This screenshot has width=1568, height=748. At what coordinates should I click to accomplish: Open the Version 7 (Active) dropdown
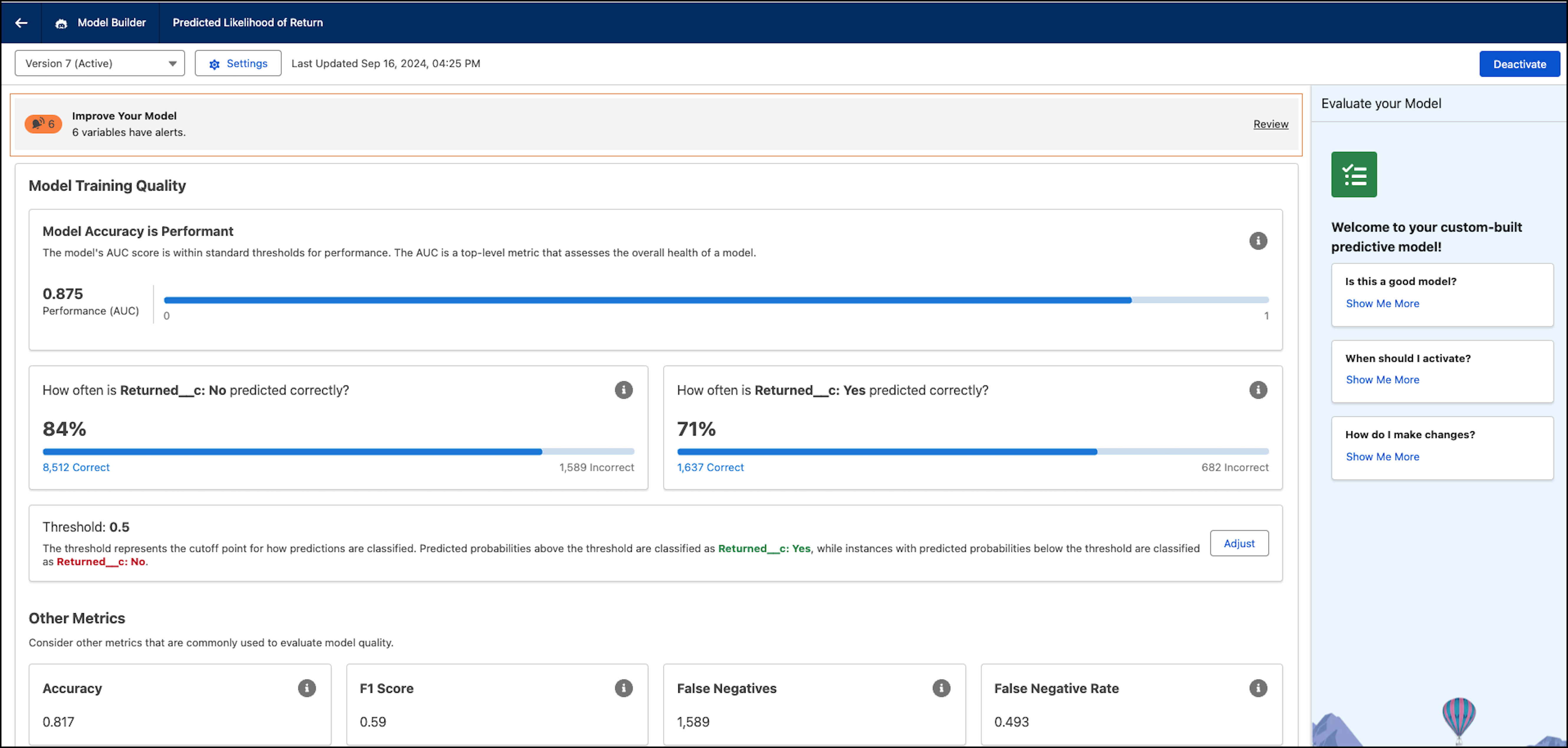(100, 63)
